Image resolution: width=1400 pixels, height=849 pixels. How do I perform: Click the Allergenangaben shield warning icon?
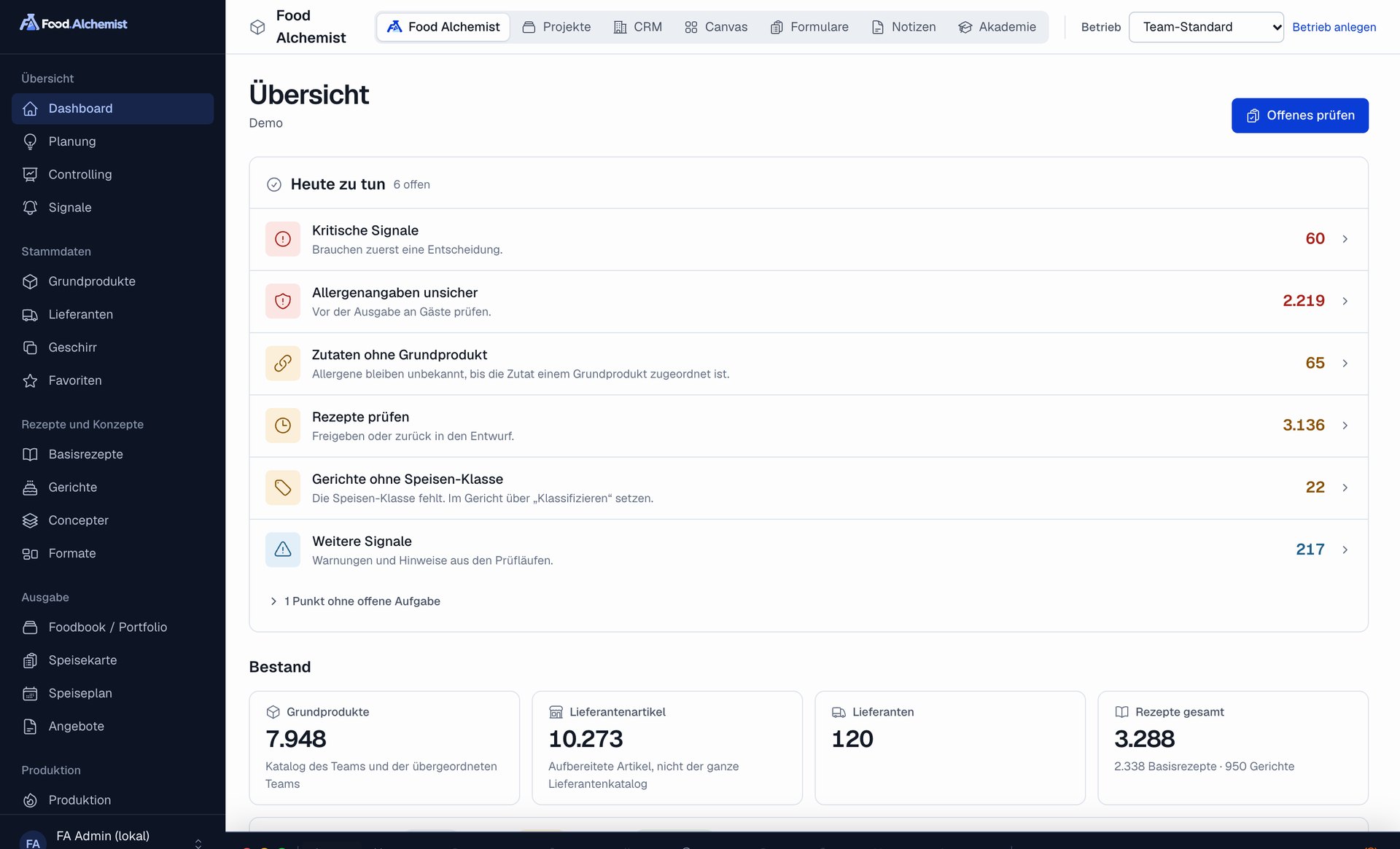click(x=283, y=301)
